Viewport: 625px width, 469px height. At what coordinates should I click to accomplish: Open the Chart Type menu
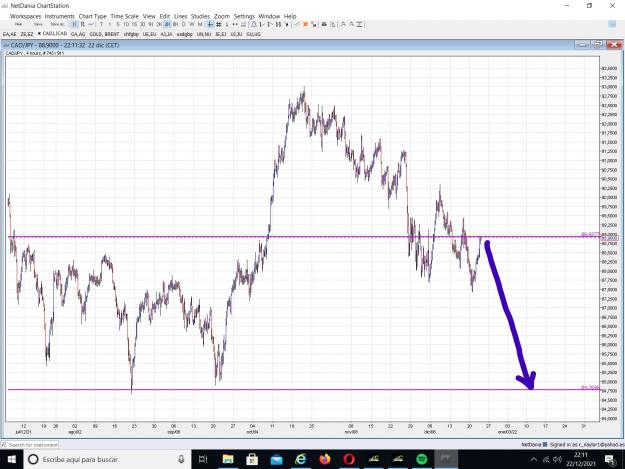pos(92,16)
